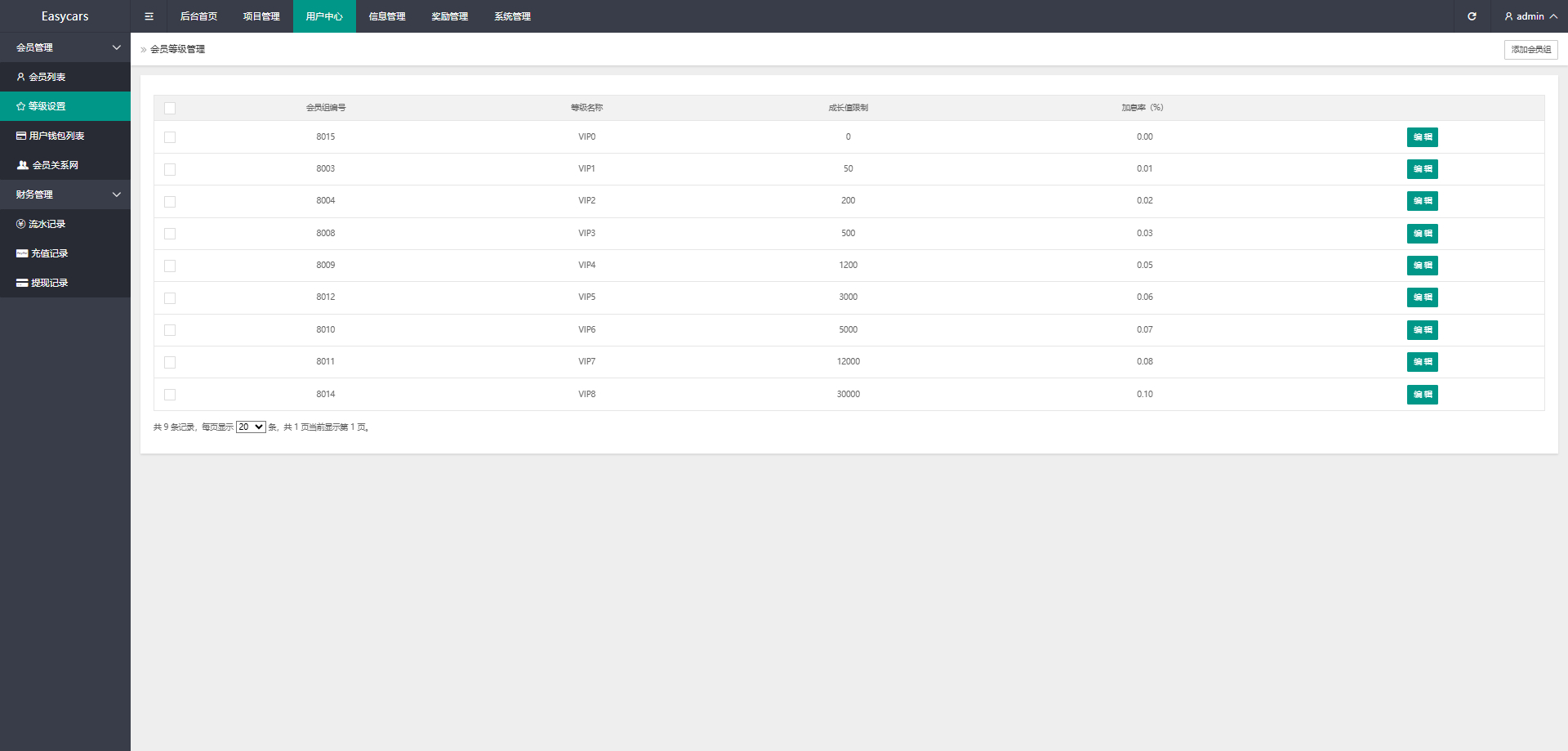Click the refresh icon in top bar
Screen dimensions: 1568x751
1472,16
